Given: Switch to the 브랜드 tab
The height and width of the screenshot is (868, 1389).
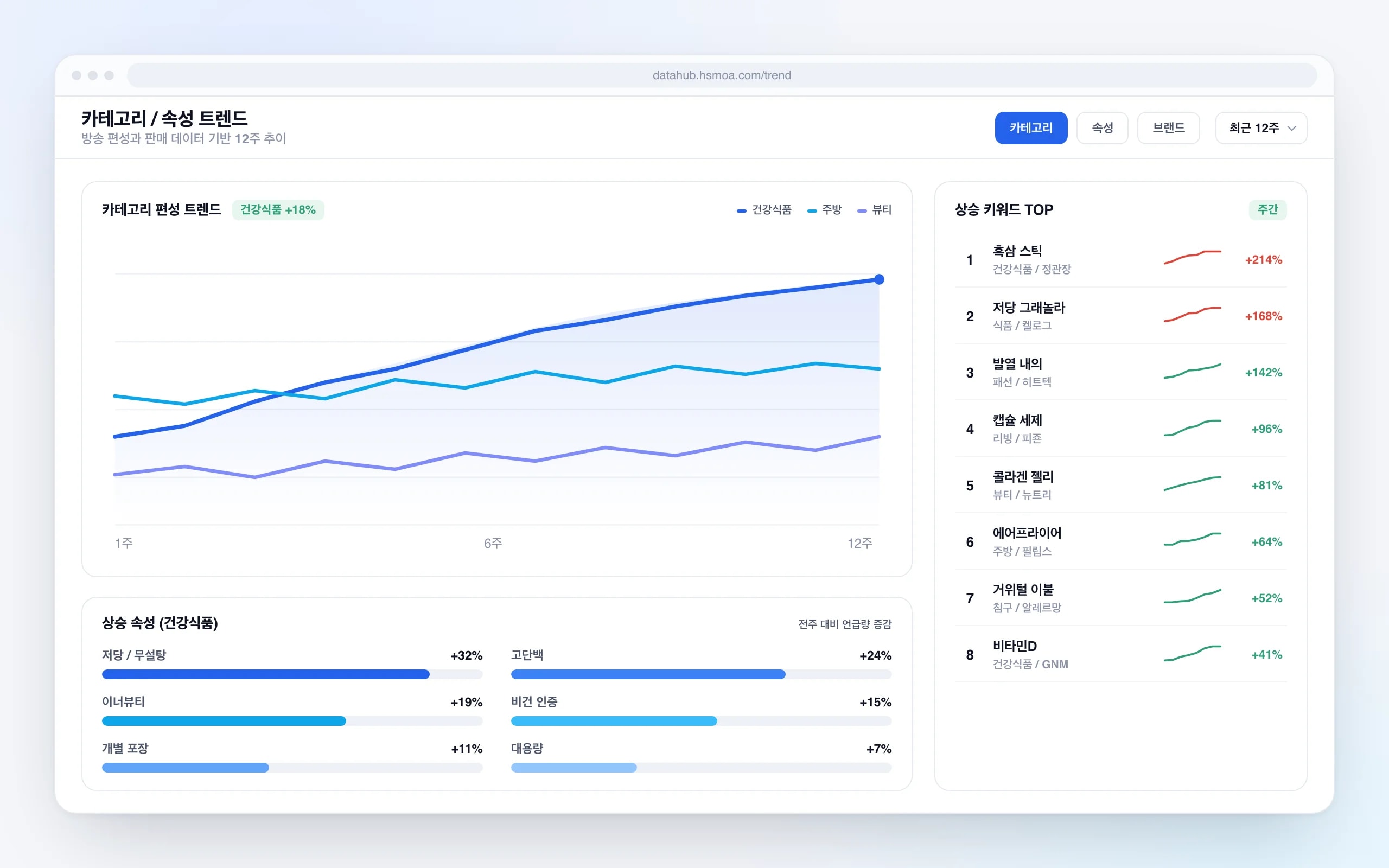Looking at the screenshot, I should (1168, 128).
